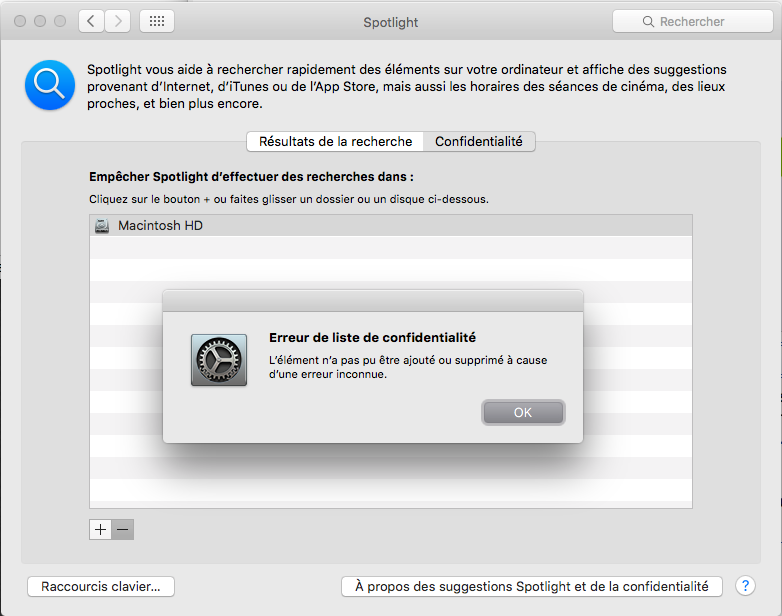Show all preferences grid button
Screen dimensions: 782x616
point(157,21)
